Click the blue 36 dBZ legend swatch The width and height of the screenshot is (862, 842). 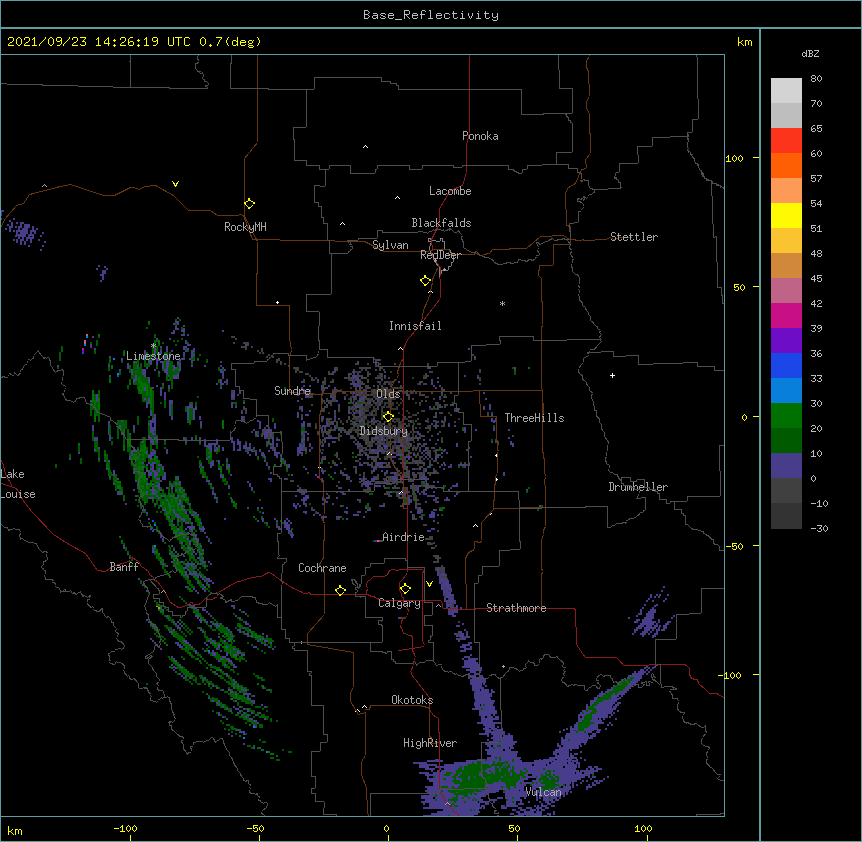786,365
